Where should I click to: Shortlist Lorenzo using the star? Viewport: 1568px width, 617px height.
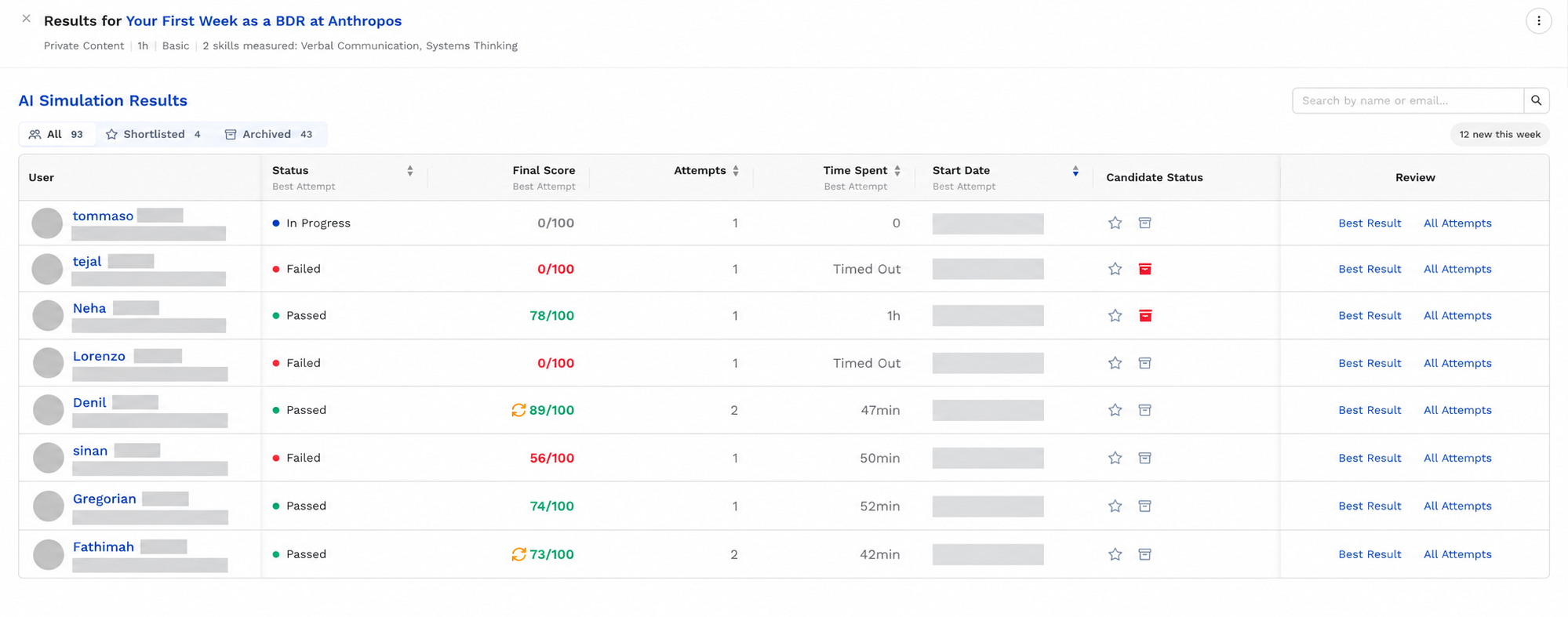(1115, 363)
